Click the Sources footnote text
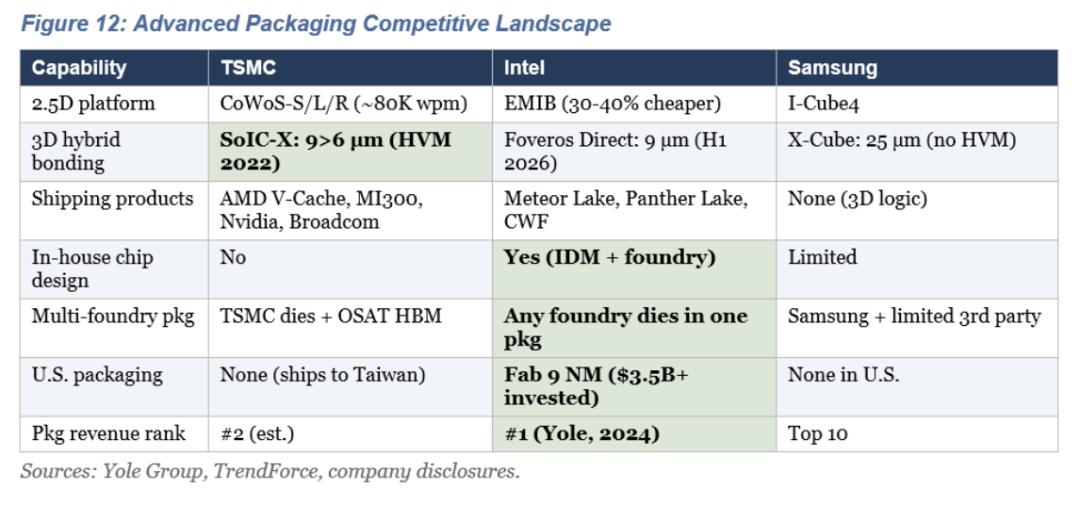1080x520 pixels. click(270, 471)
